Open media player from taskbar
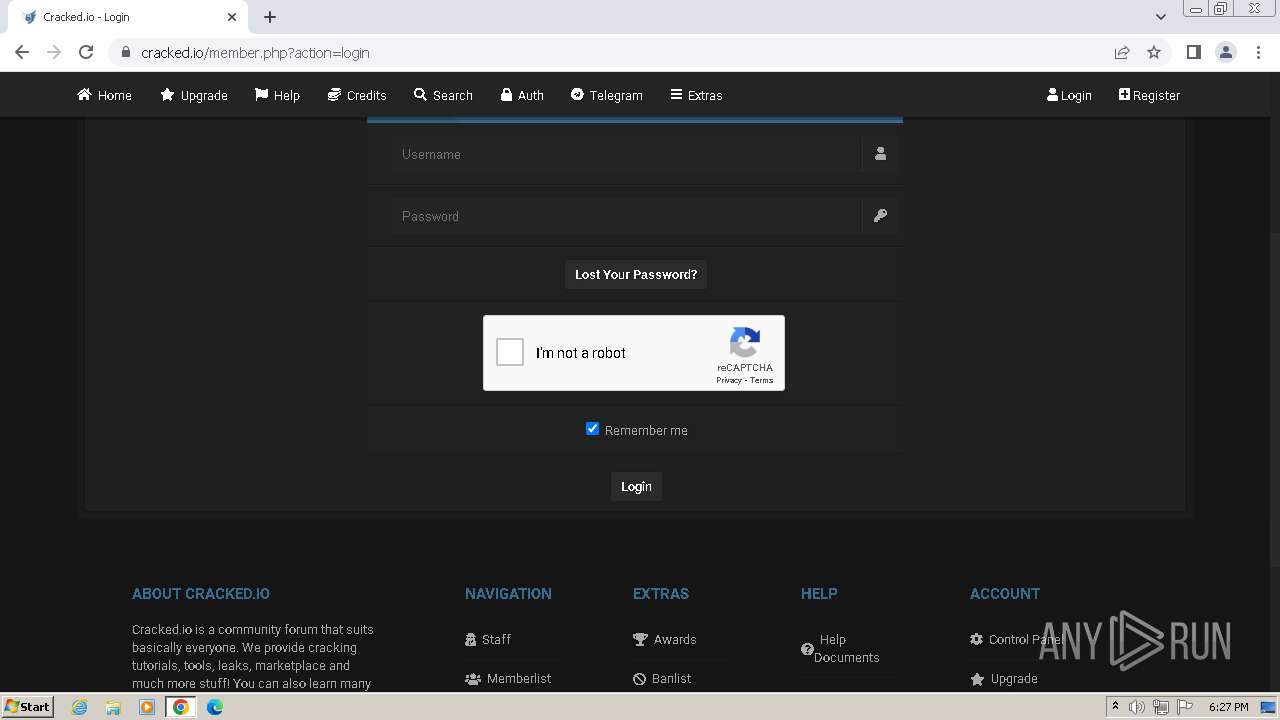Image resolution: width=1280 pixels, height=720 pixels. pyautogui.click(x=147, y=707)
